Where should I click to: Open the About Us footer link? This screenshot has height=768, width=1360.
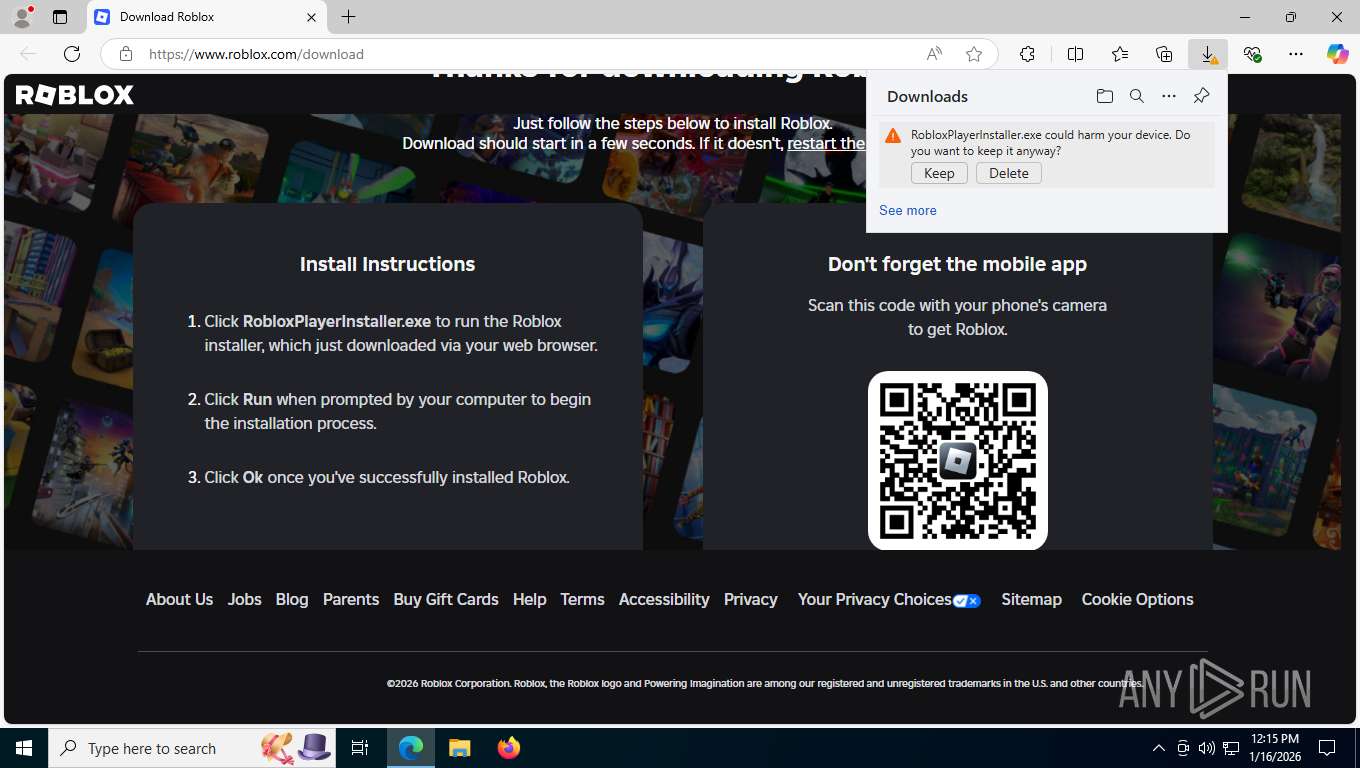pyautogui.click(x=179, y=599)
